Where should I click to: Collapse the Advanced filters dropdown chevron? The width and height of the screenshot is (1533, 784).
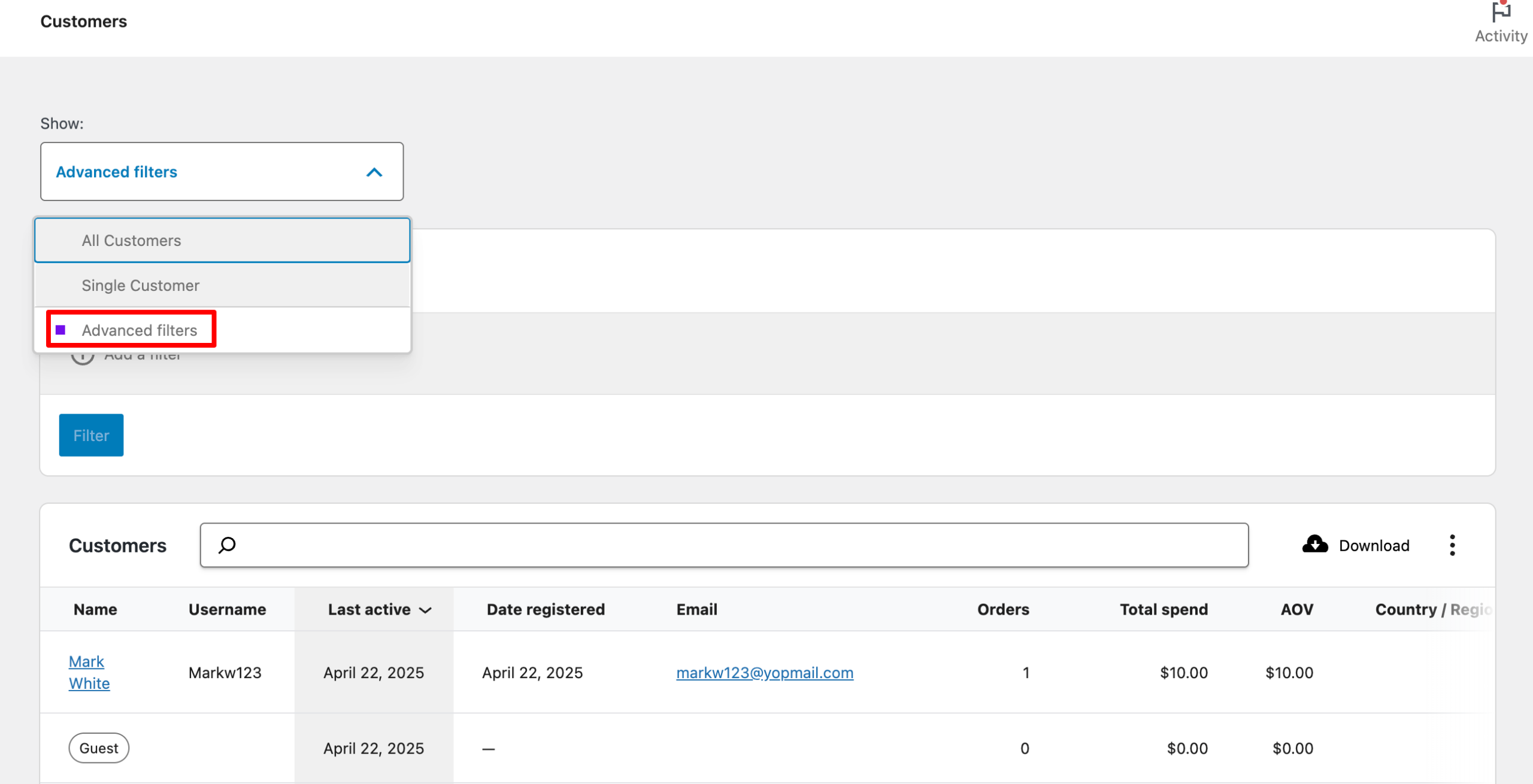click(x=374, y=172)
